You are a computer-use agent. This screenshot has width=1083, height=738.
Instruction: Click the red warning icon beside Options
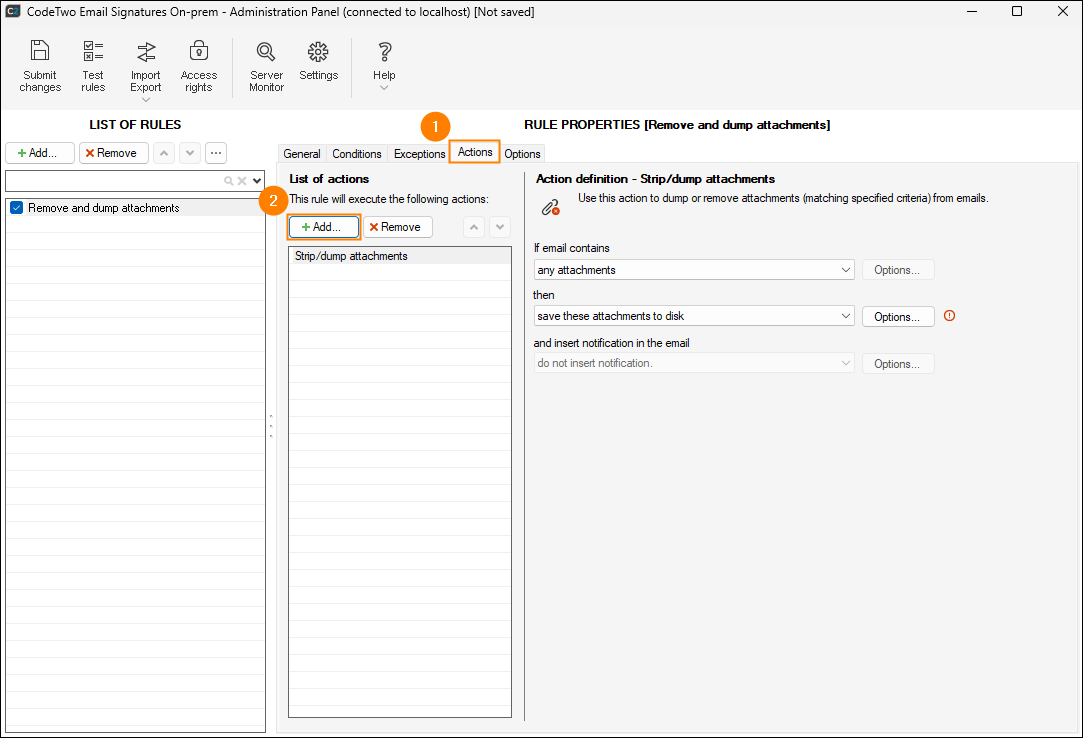coord(950,316)
